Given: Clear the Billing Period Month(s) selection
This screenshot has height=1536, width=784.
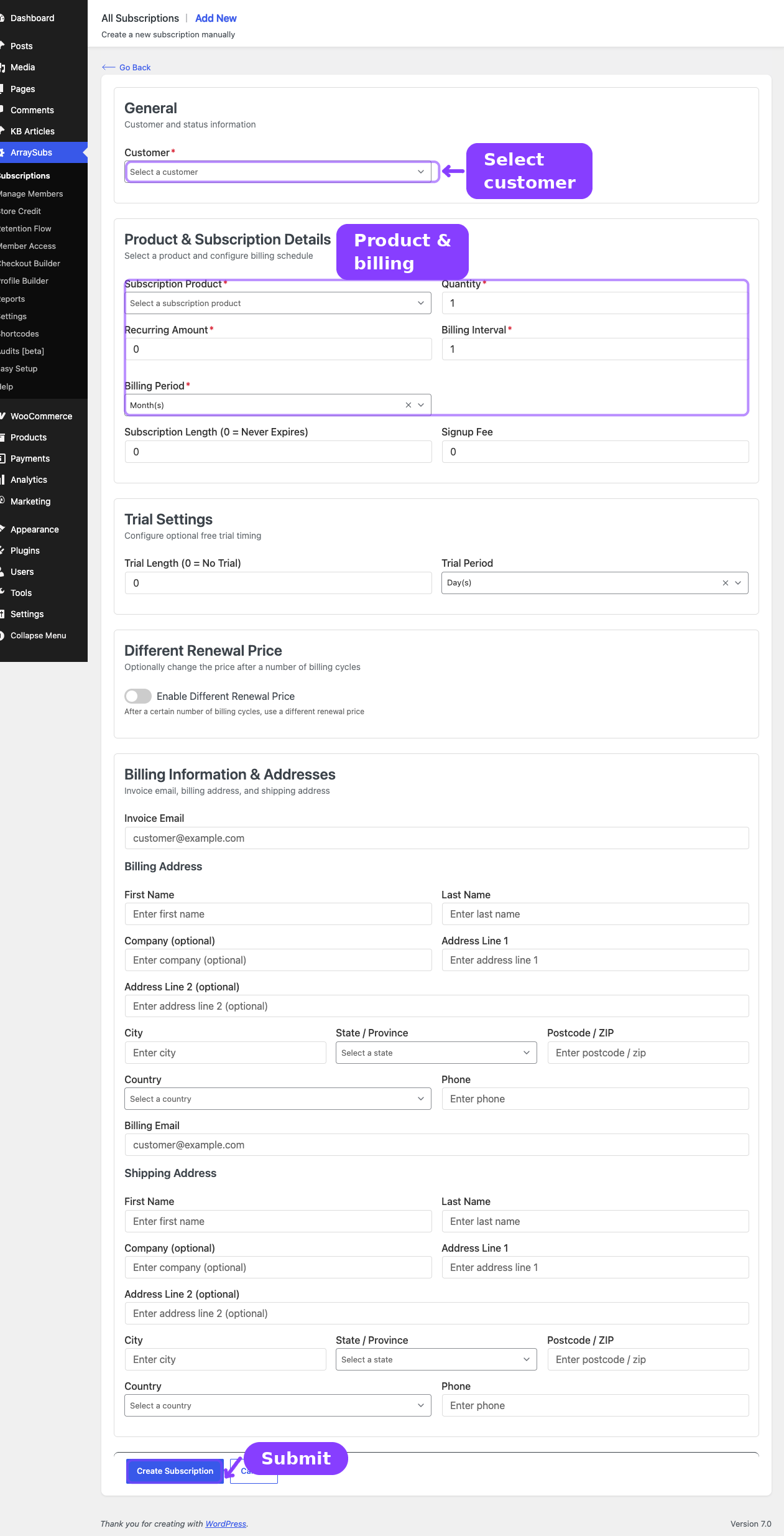Looking at the screenshot, I should point(408,405).
